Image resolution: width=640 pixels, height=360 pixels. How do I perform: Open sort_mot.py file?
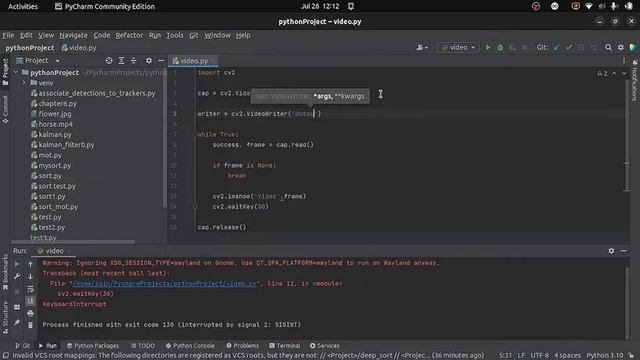click(58, 207)
